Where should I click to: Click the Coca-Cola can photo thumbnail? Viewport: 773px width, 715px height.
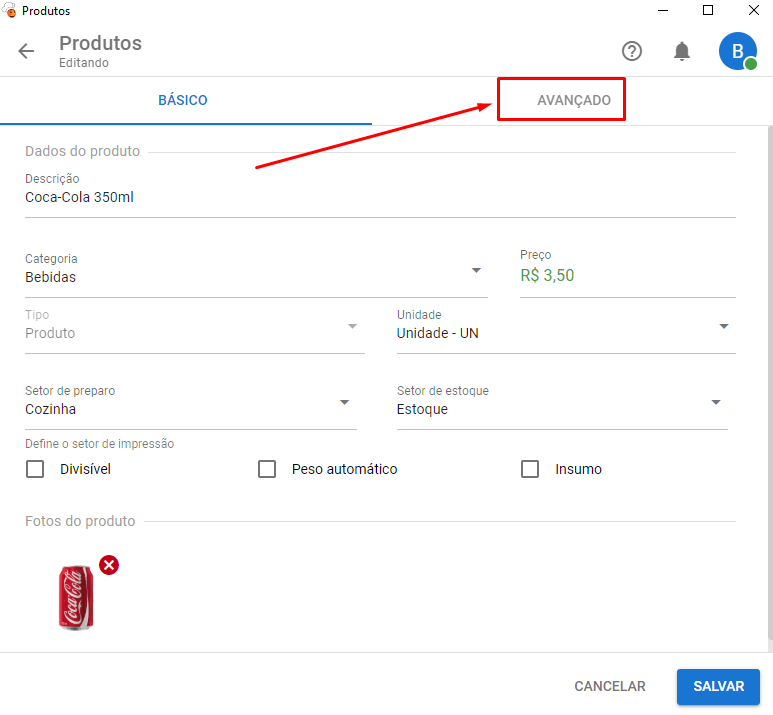(76, 596)
